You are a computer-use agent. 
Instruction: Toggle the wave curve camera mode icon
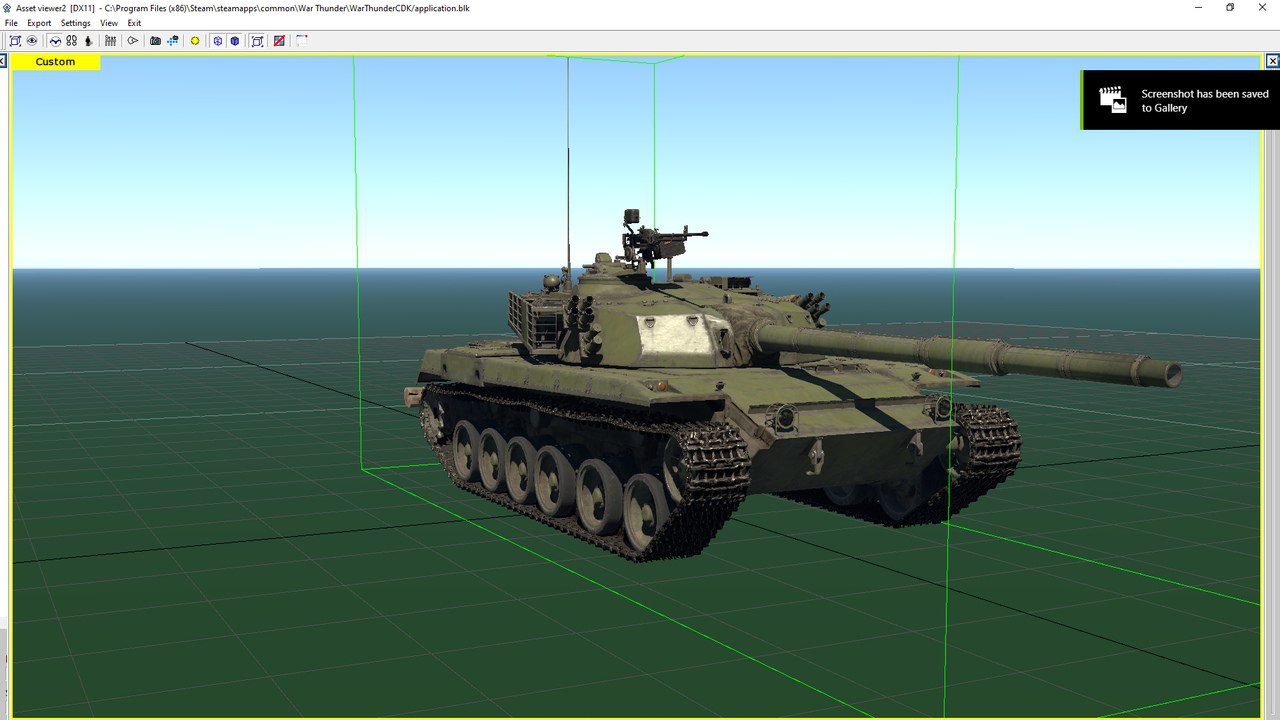[55, 41]
